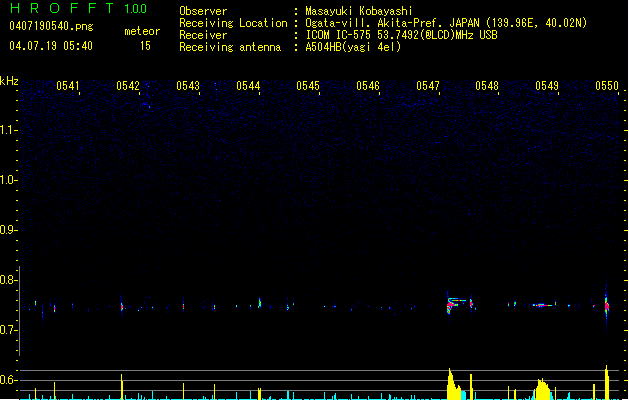Viewport: 629px width, 400px height.
Task: Click the 'meteor' label
Action: (142, 31)
